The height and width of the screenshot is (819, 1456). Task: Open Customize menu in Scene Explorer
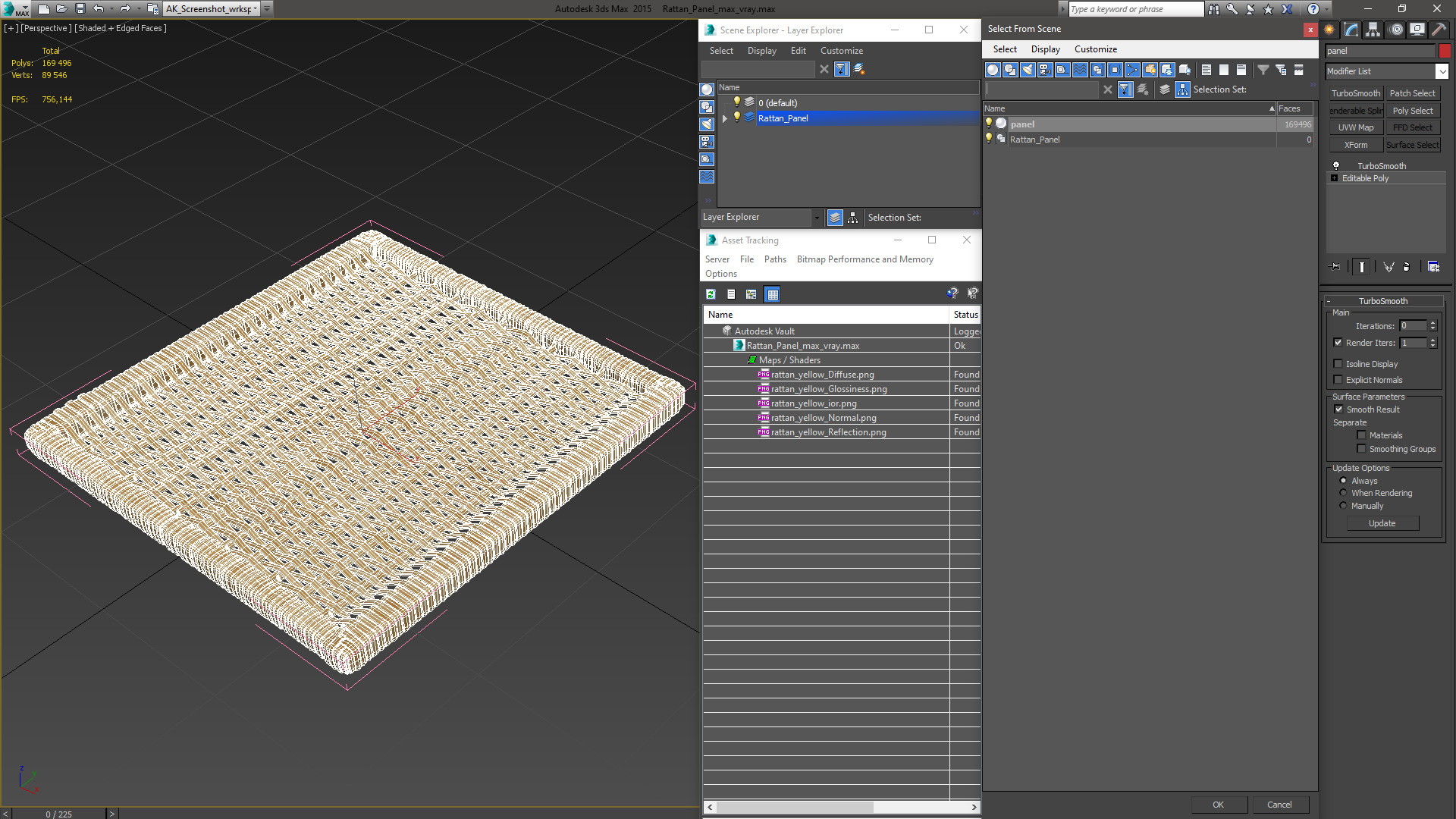pos(841,51)
